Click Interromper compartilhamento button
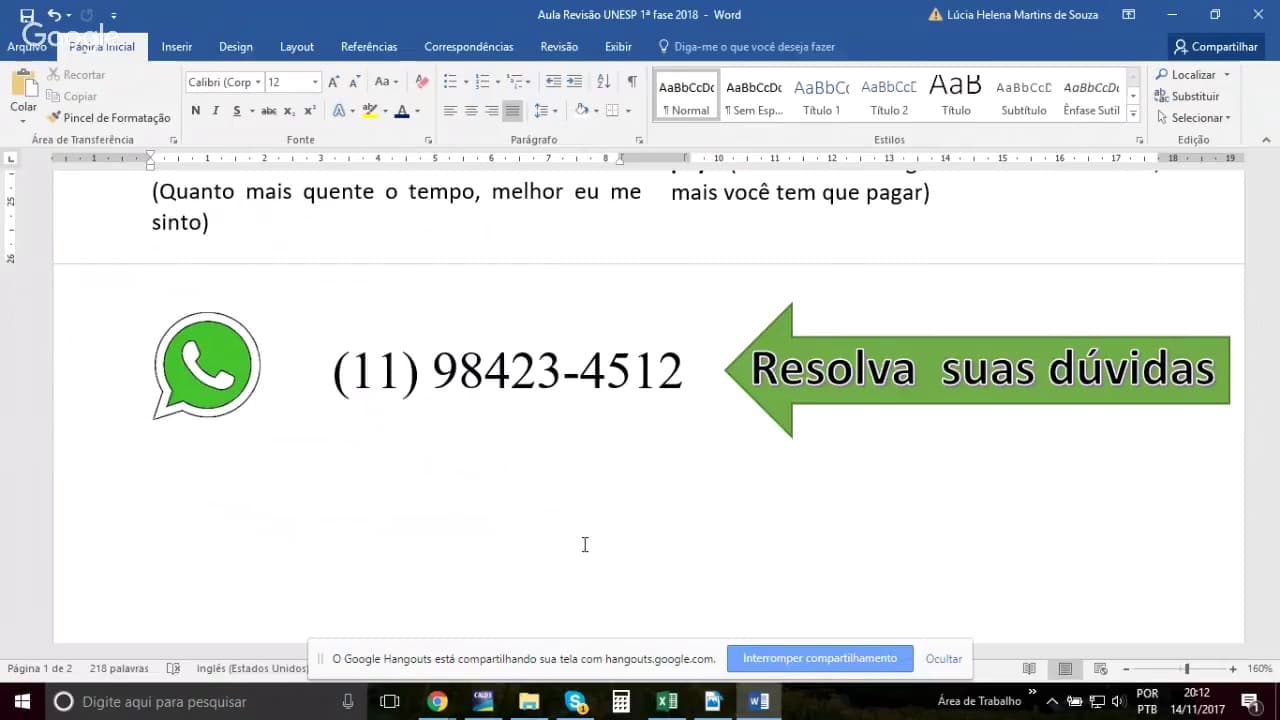 pyautogui.click(x=820, y=658)
